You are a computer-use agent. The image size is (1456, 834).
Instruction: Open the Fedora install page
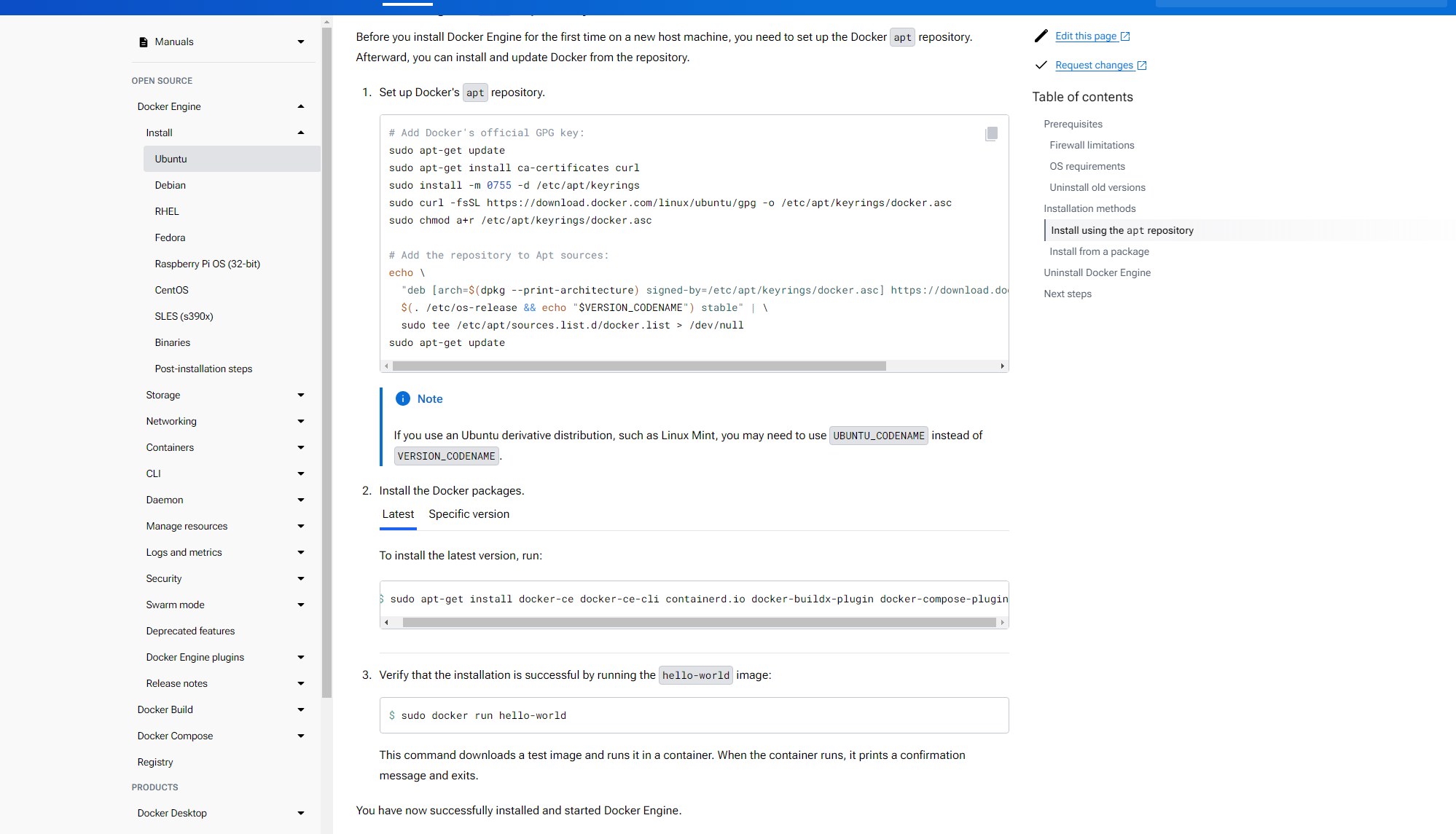point(170,237)
